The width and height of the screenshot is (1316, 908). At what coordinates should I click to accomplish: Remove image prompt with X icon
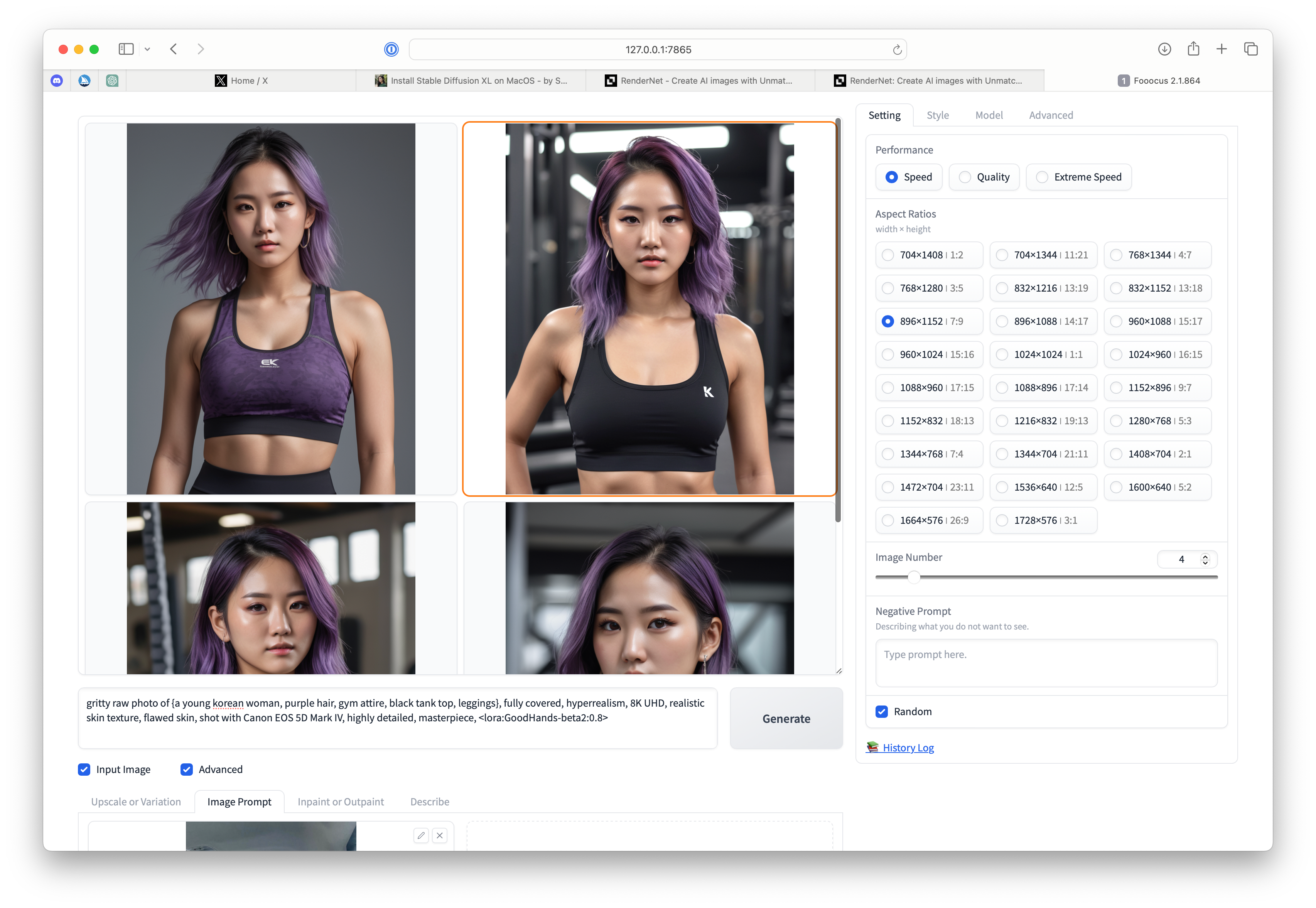440,835
